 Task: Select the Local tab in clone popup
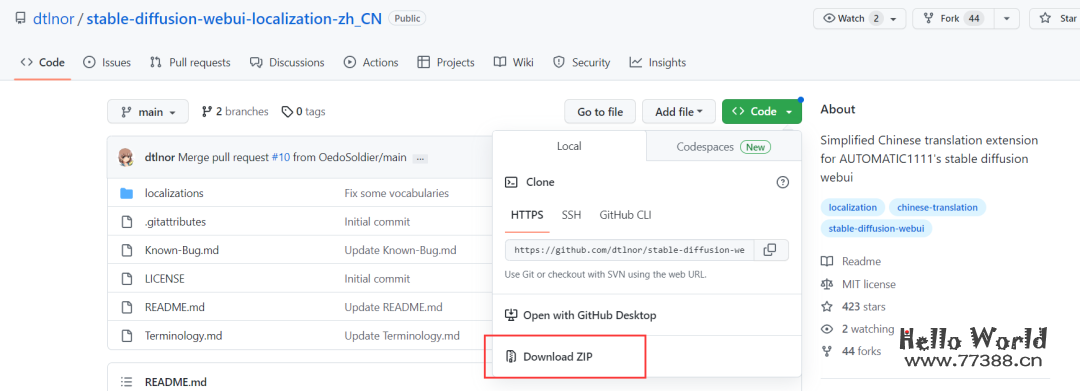(569, 146)
